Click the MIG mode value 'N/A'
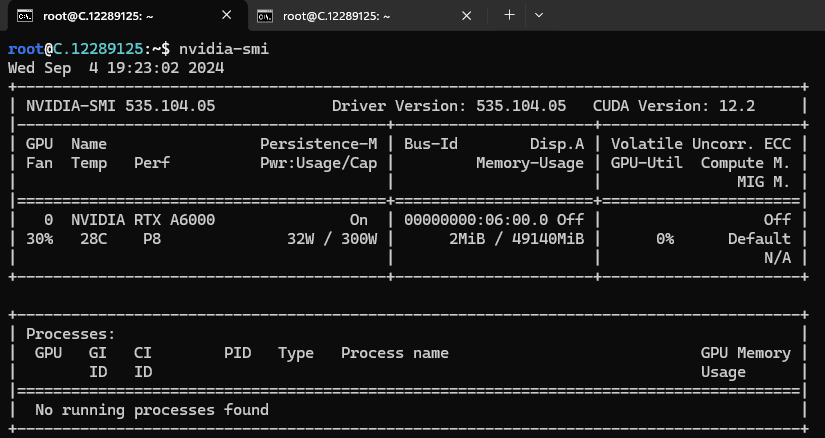 [x=777, y=257]
